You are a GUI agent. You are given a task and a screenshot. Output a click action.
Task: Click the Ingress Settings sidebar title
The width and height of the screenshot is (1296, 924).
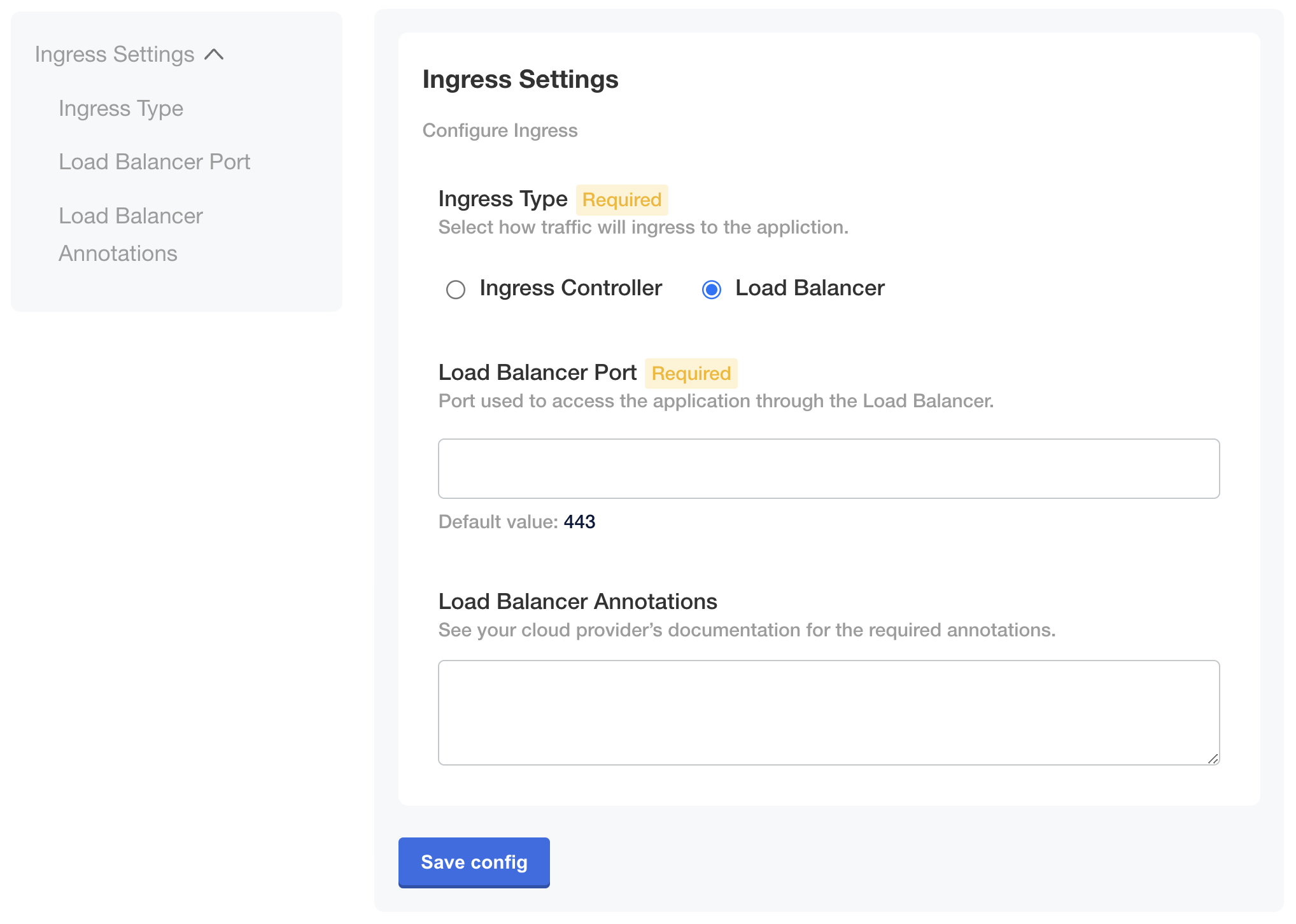(x=114, y=55)
